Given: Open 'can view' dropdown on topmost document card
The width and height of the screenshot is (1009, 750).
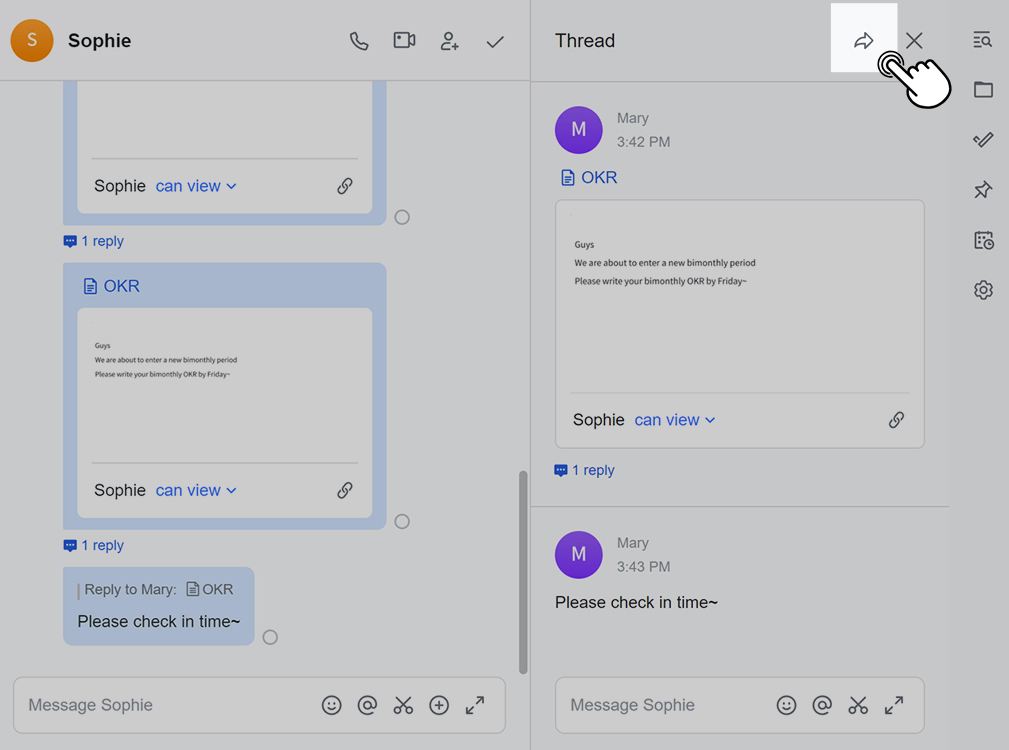Looking at the screenshot, I should click(196, 186).
